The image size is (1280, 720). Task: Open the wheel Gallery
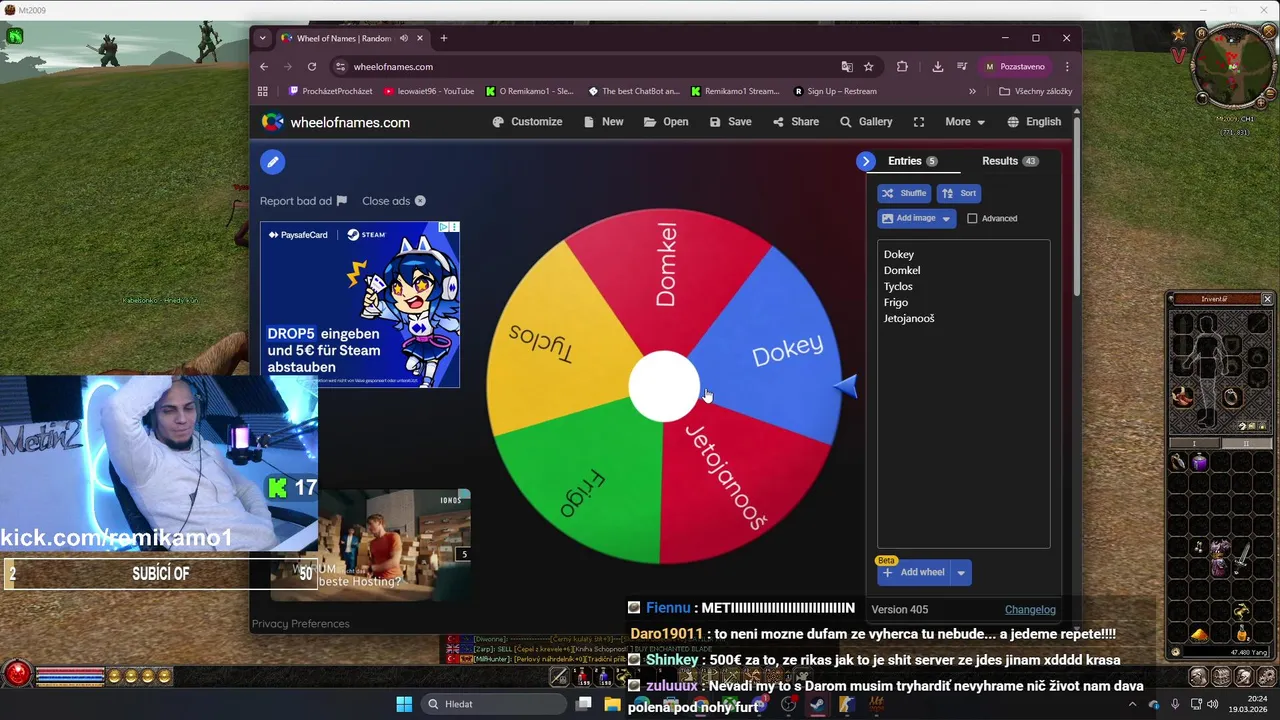(x=865, y=122)
